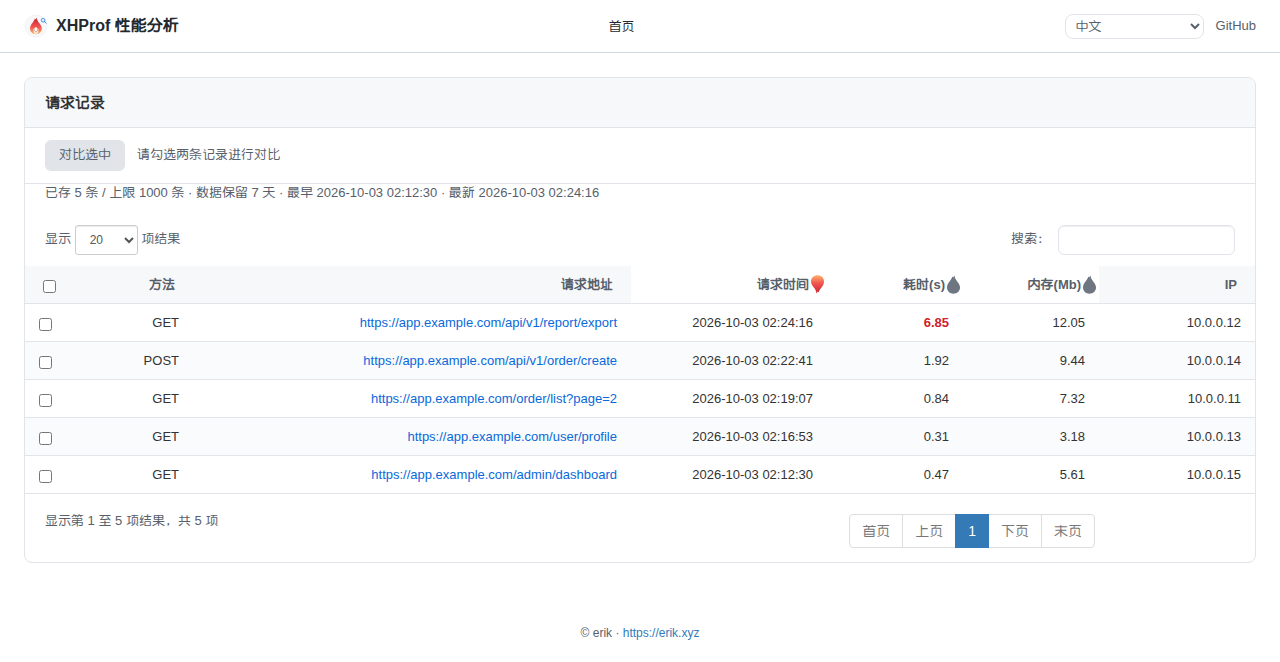
Task: Open the 中文 language dropdown
Action: coord(1134,26)
